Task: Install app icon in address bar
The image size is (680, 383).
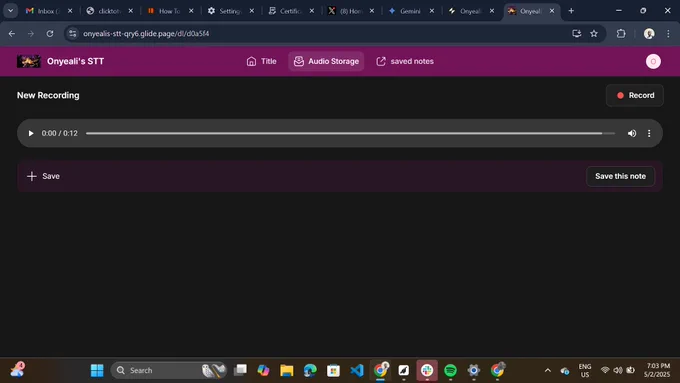Action: pos(576,33)
